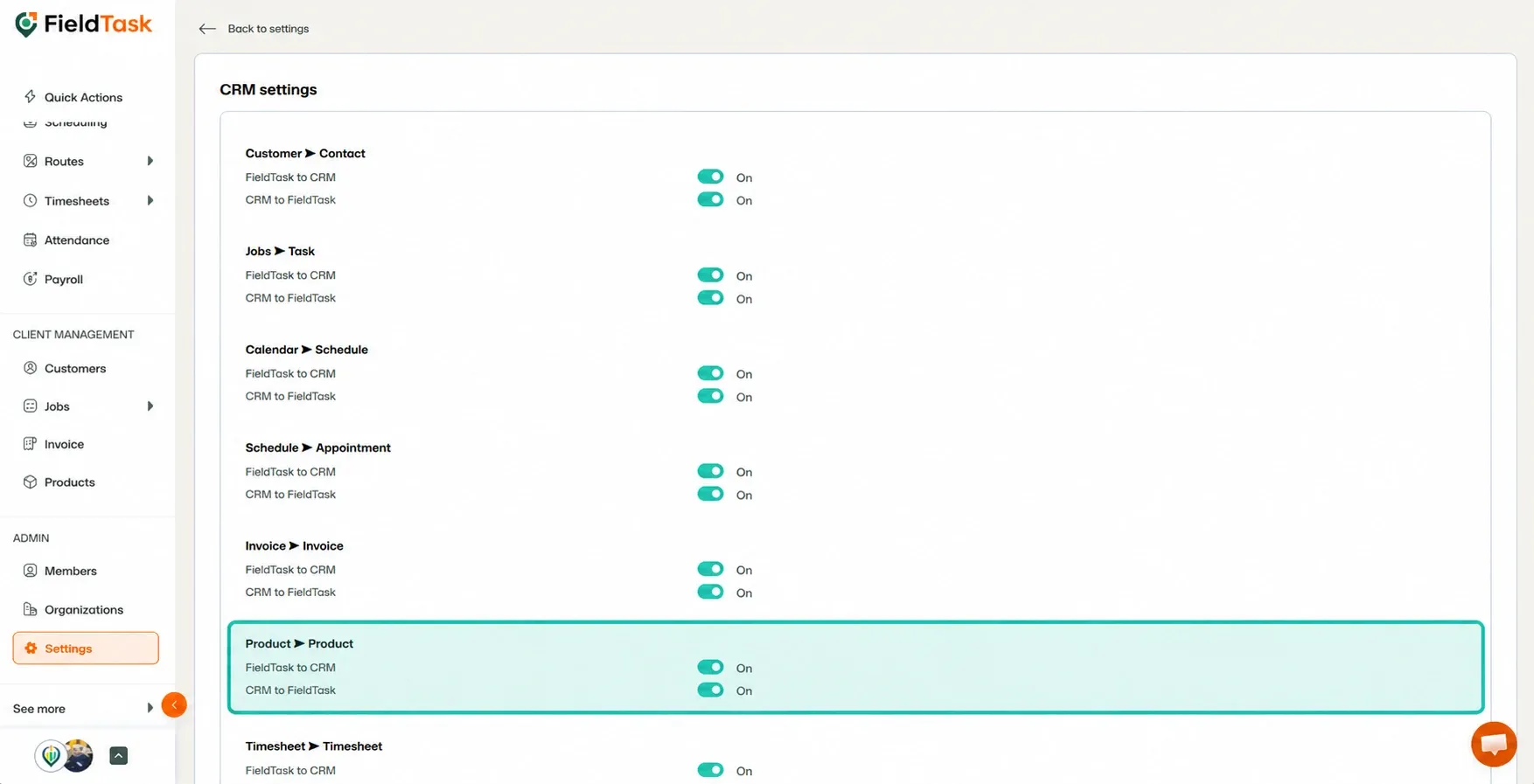Click the Timesheets clock icon
This screenshot has width=1534, height=784.
pos(30,200)
